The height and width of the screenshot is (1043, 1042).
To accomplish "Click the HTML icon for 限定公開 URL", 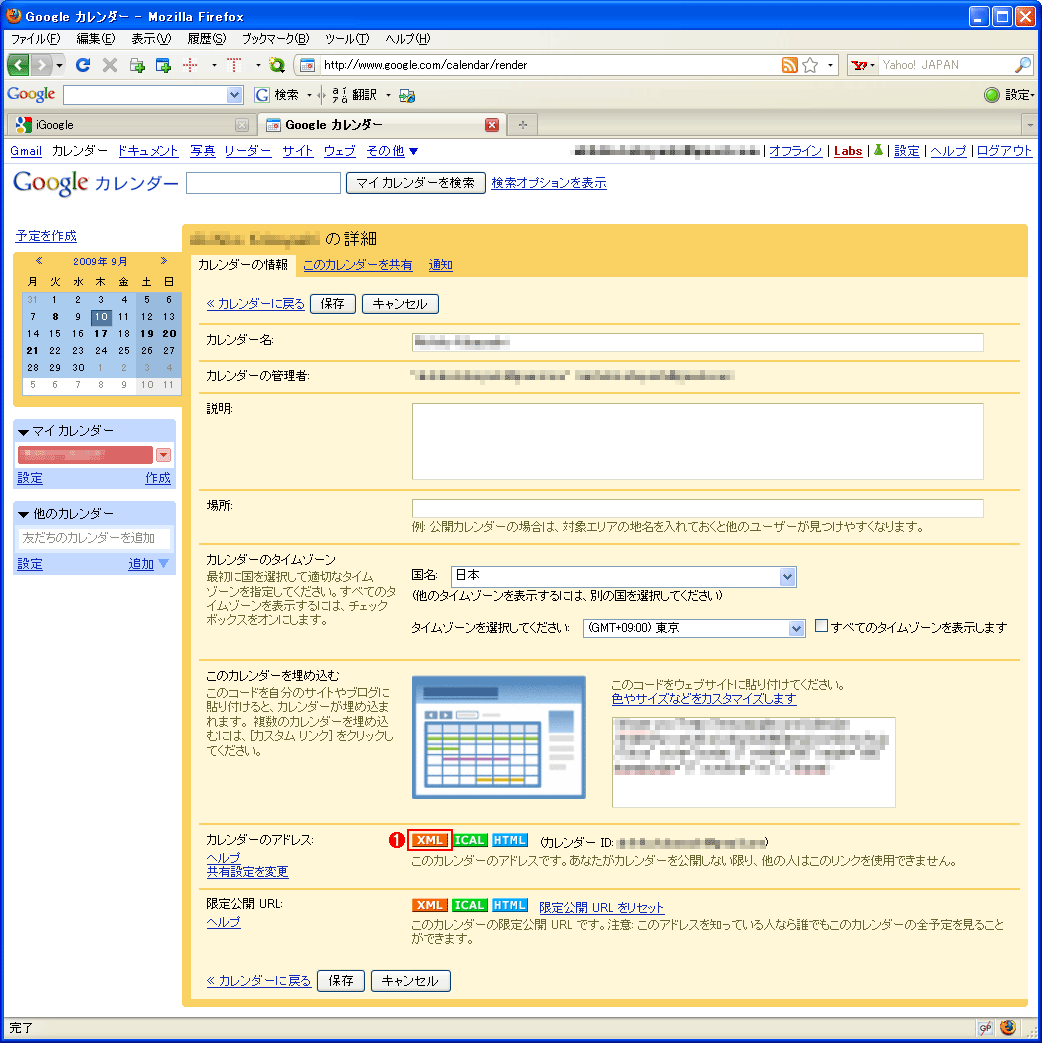I will tap(510, 905).
